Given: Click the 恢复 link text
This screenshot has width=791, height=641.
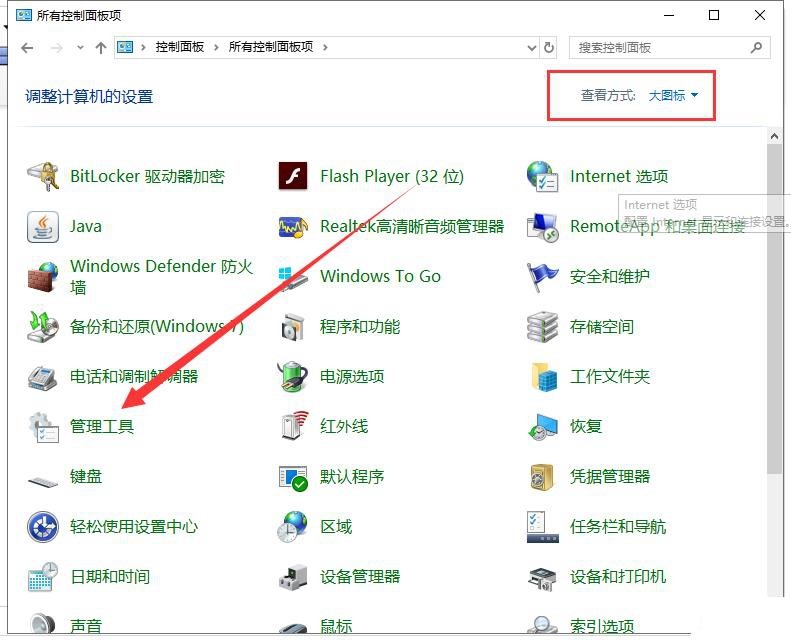Looking at the screenshot, I should (586, 427).
